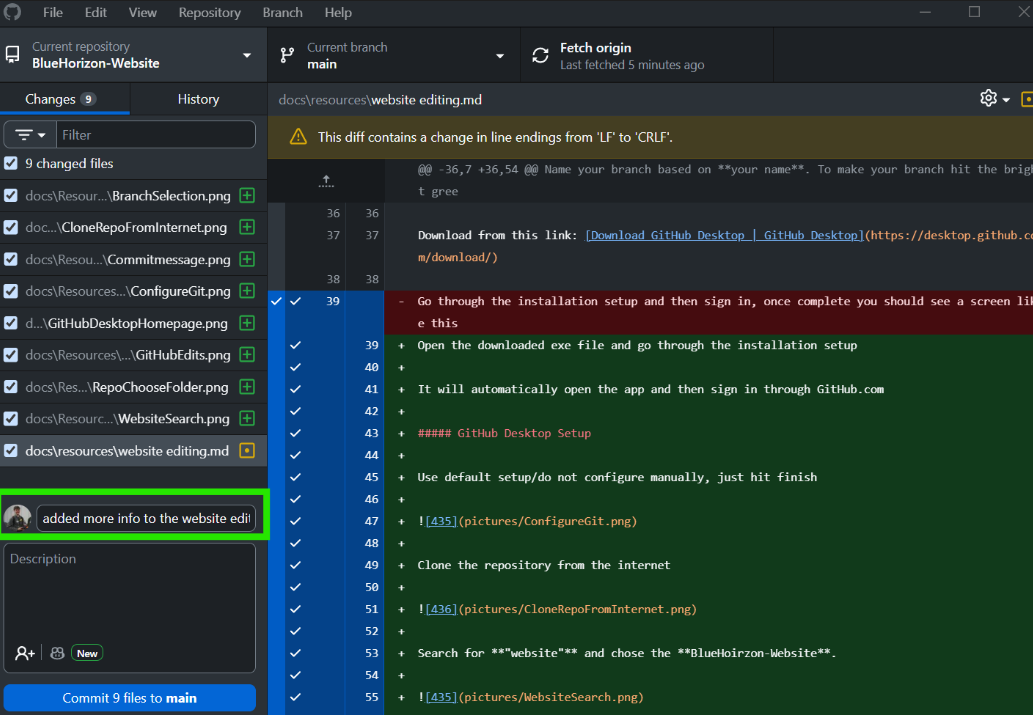Open the Current branch dropdown
This screenshot has width=1033, height=715.
point(394,55)
